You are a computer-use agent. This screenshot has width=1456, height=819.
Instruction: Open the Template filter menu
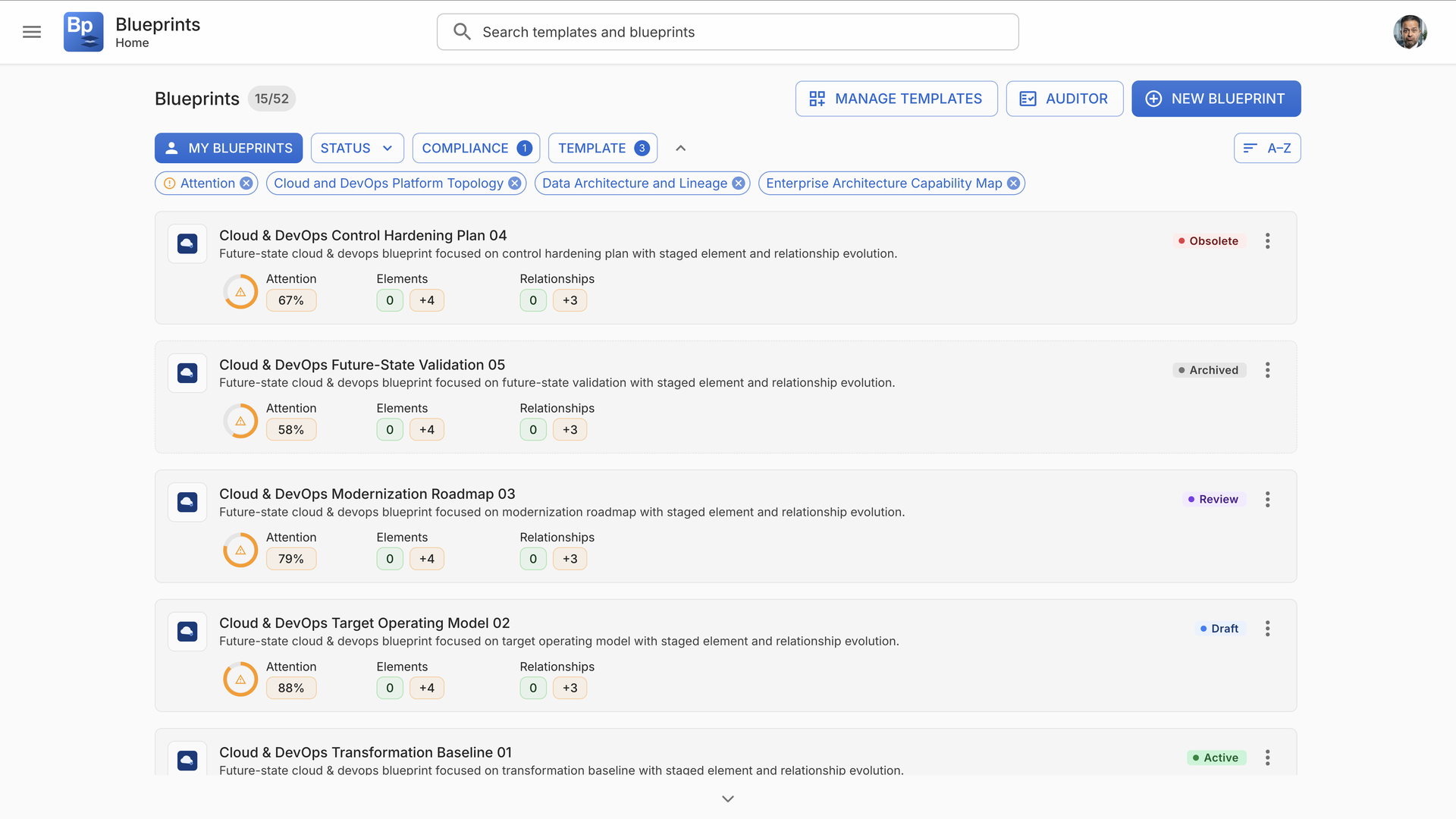click(602, 148)
